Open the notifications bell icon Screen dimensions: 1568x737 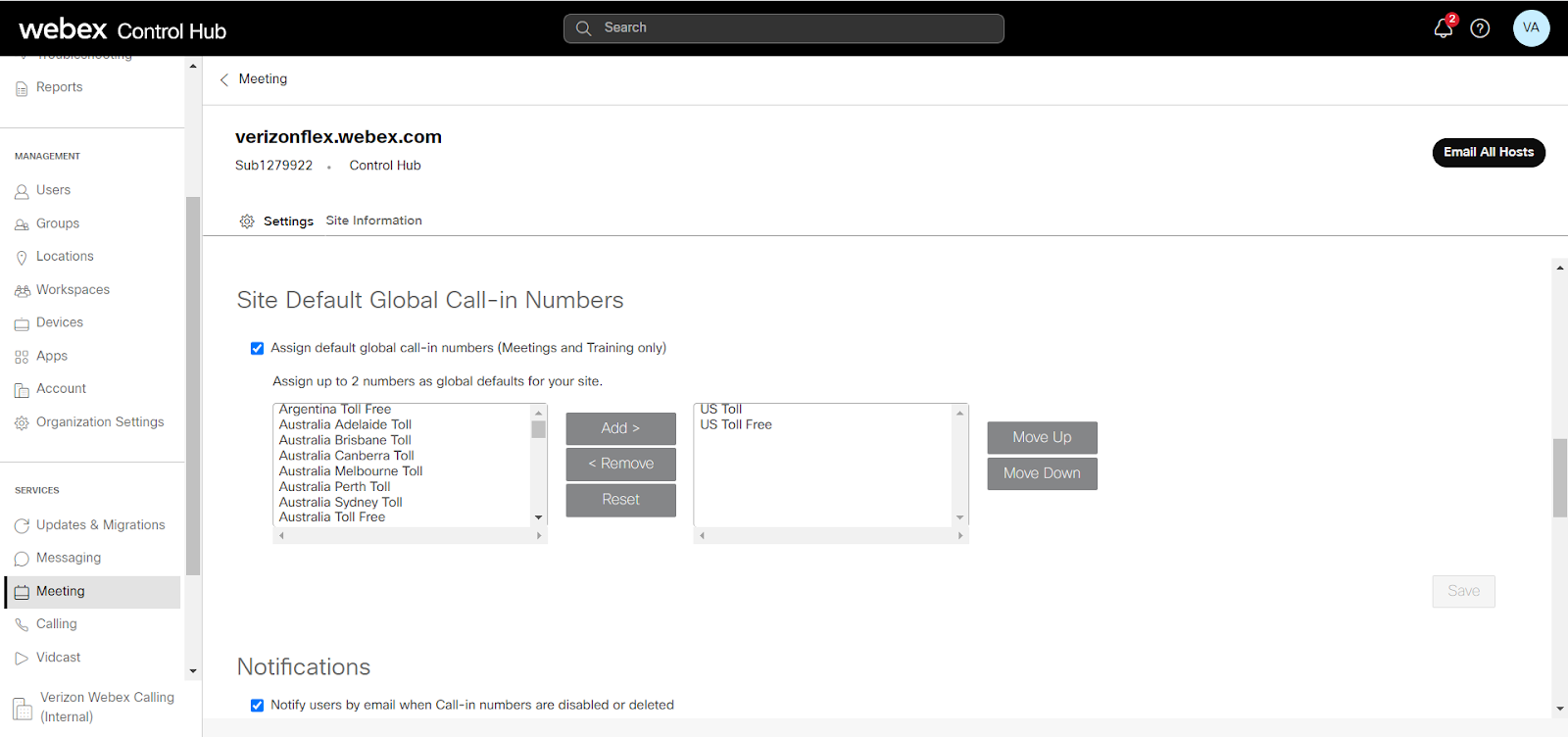pyautogui.click(x=1443, y=28)
